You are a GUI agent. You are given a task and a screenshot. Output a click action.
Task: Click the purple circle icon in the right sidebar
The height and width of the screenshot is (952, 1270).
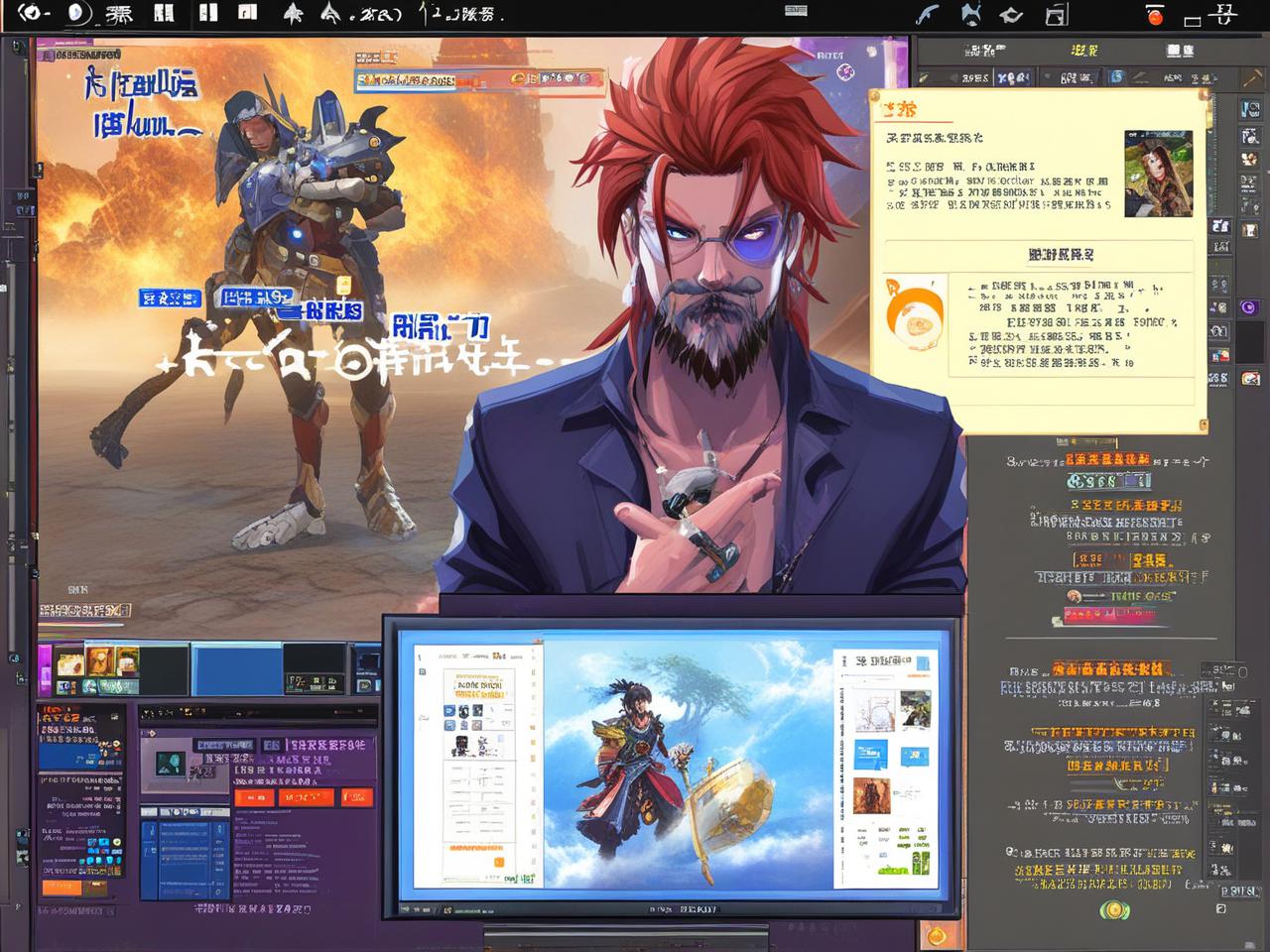point(1249,307)
